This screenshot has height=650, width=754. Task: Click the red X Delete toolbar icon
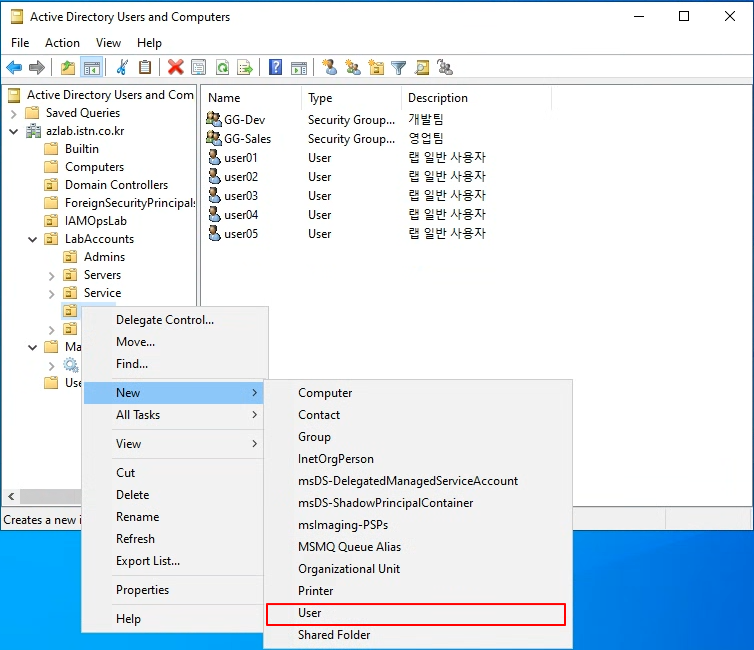click(x=176, y=67)
